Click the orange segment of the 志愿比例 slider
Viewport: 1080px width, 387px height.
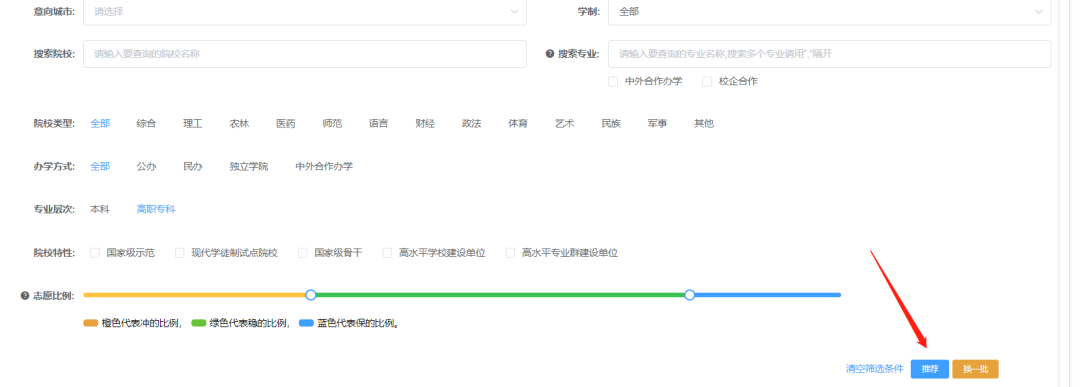click(194, 295)
